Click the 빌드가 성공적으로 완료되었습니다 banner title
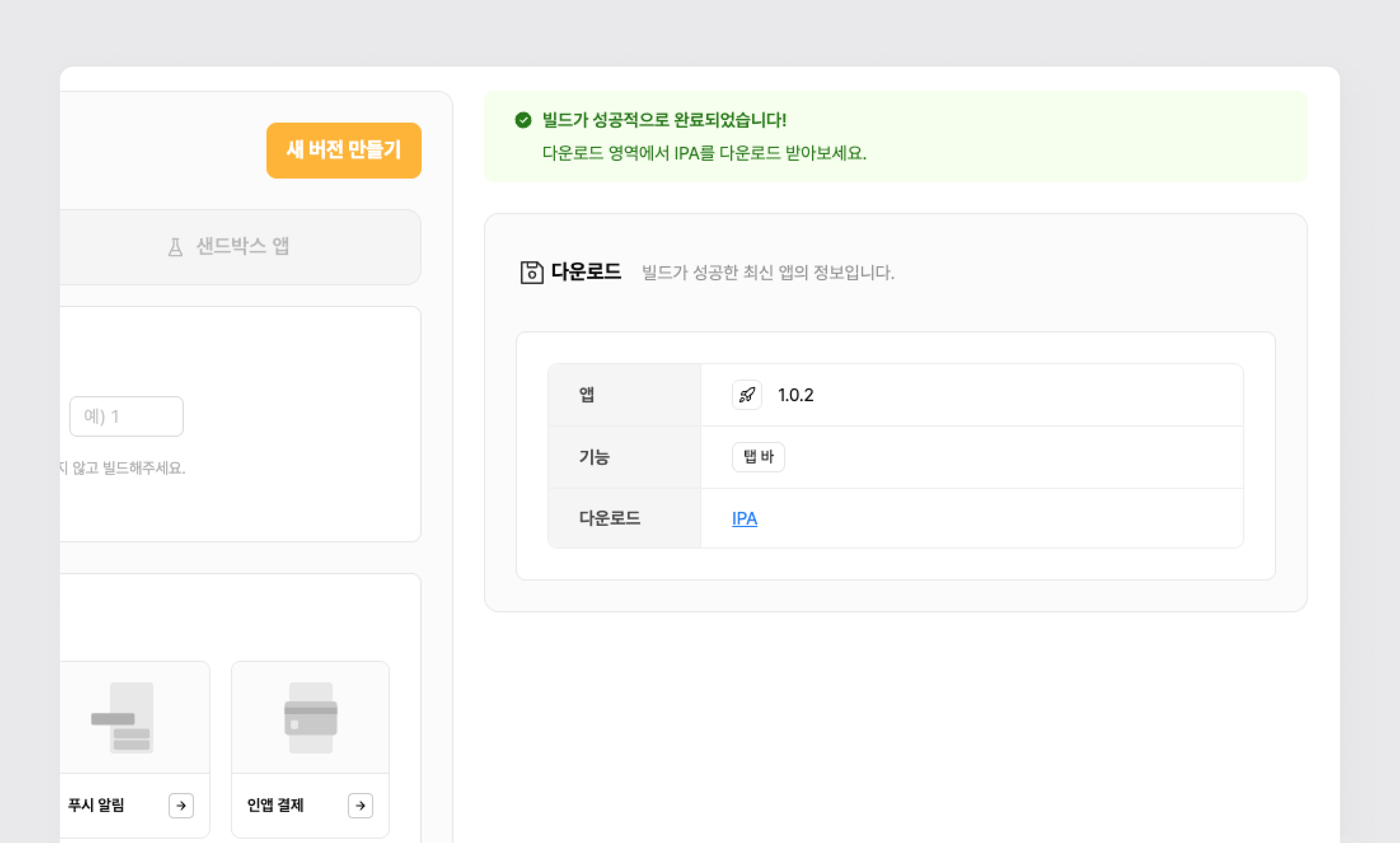1400x843 pixels. click(664, 120)
